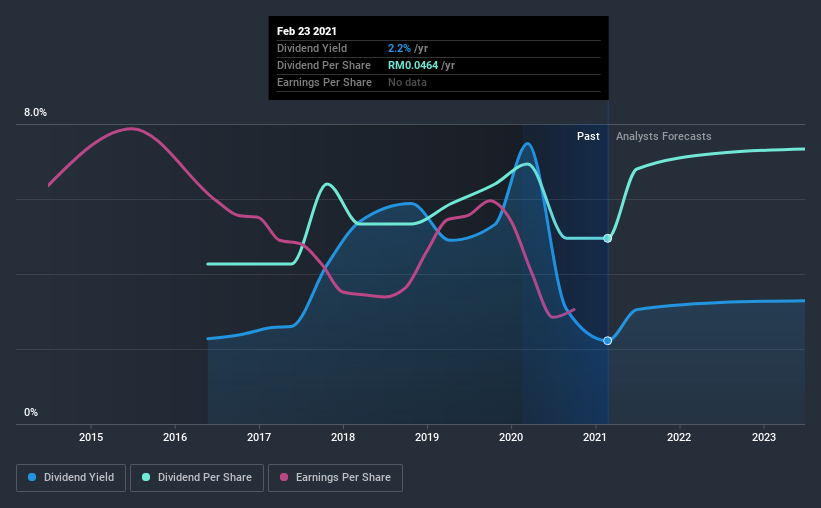Click the teal Dividend Per Share legend dot

(146, 477)
